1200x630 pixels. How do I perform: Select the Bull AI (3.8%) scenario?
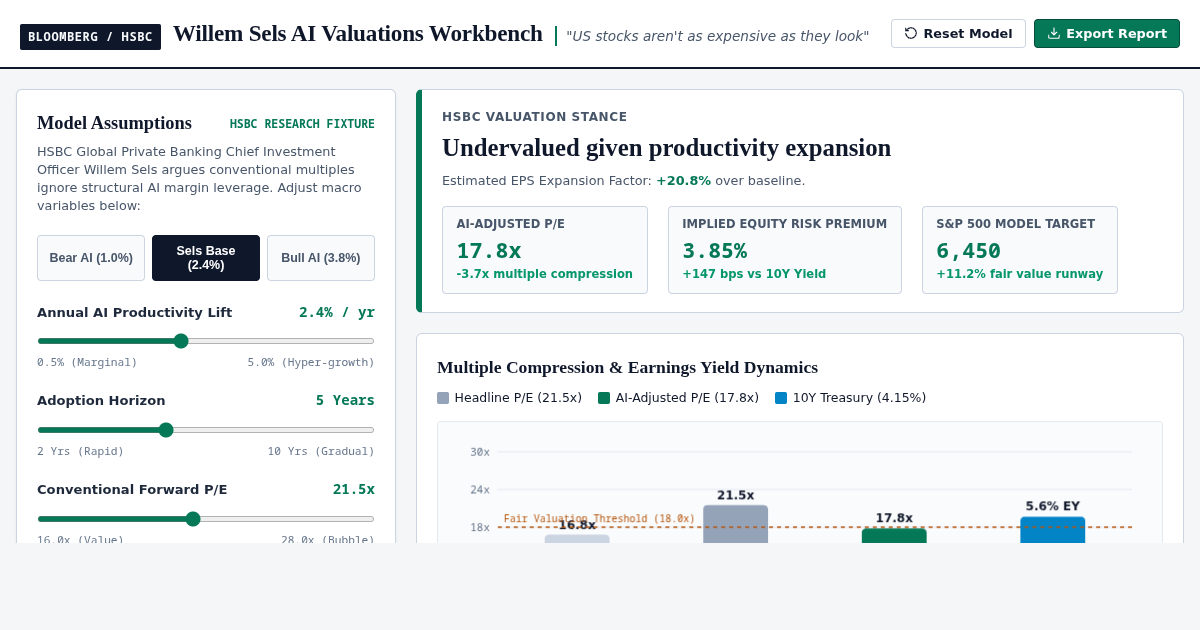click(321, 258)
